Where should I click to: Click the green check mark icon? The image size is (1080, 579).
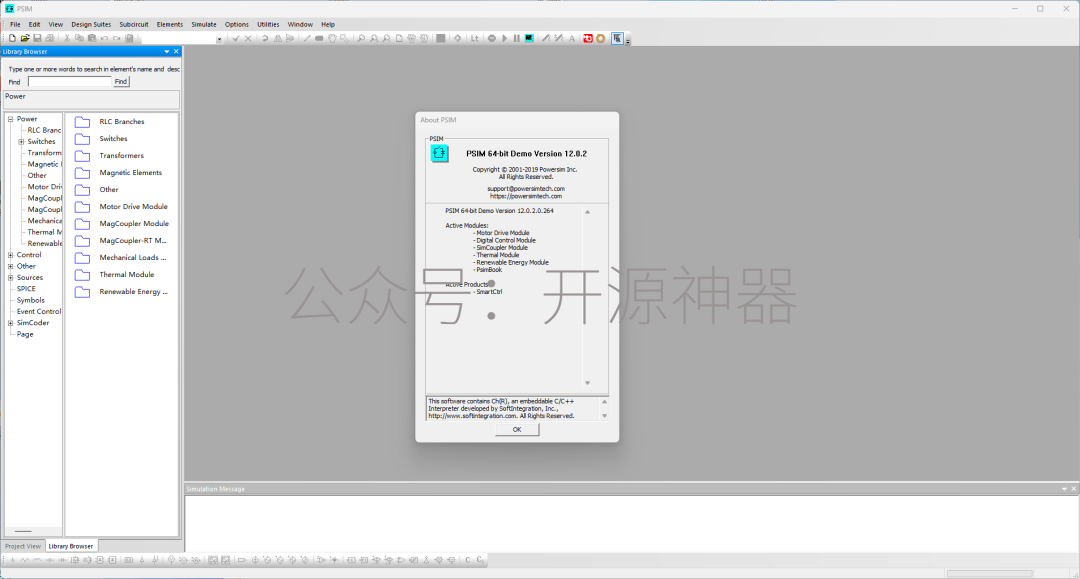236,39
